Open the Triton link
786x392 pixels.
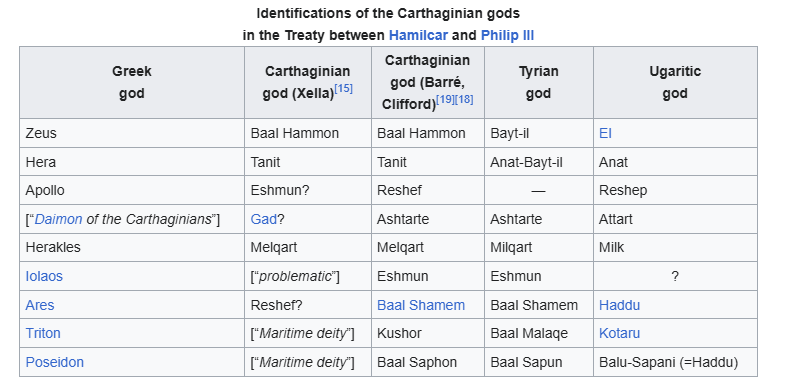(43, 333)
